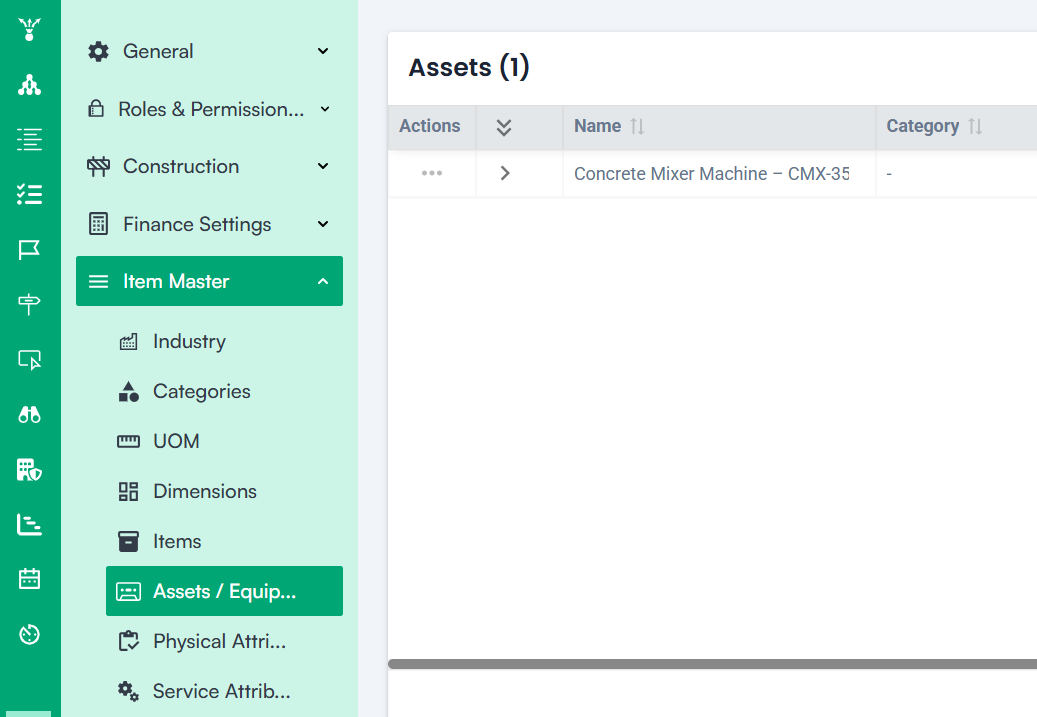The height and width of the screenshot is (717, 1037).
Task: Click the binoculars icon in the left rail
Action: tap(29, 414)
